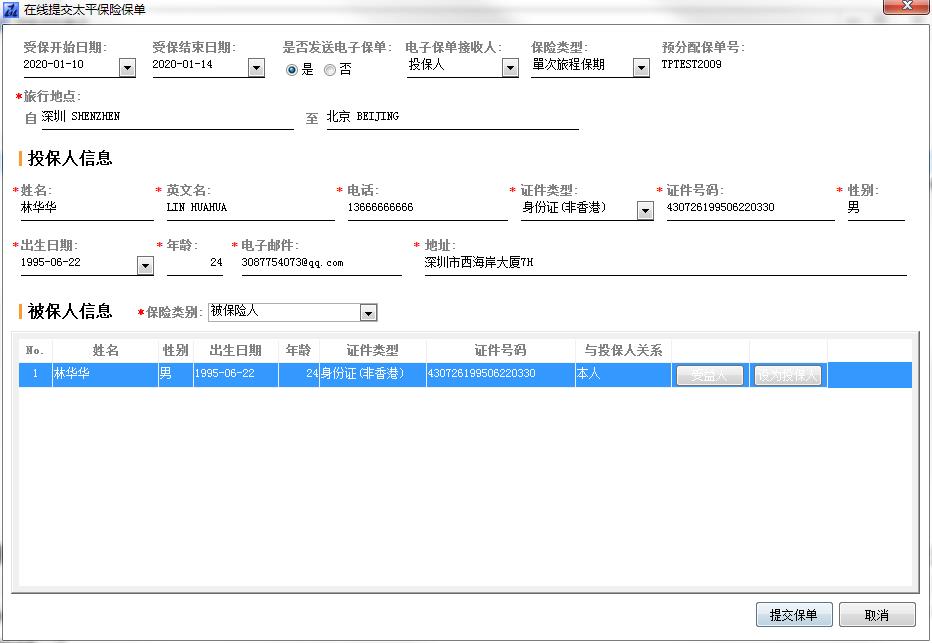Expand the 电子保单接收人 dropdown
This screenshot has width=932, height=643.
510,67
